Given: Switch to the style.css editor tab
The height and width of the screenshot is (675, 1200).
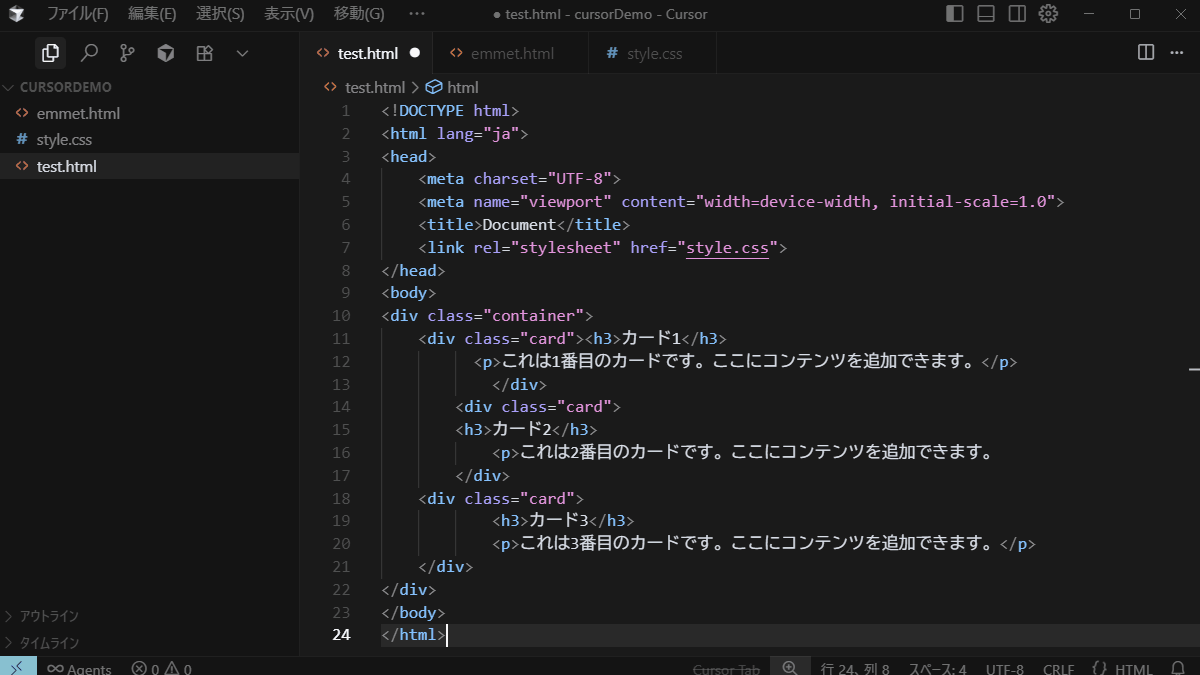Looking at the screenshot, I should coord(654,53).
